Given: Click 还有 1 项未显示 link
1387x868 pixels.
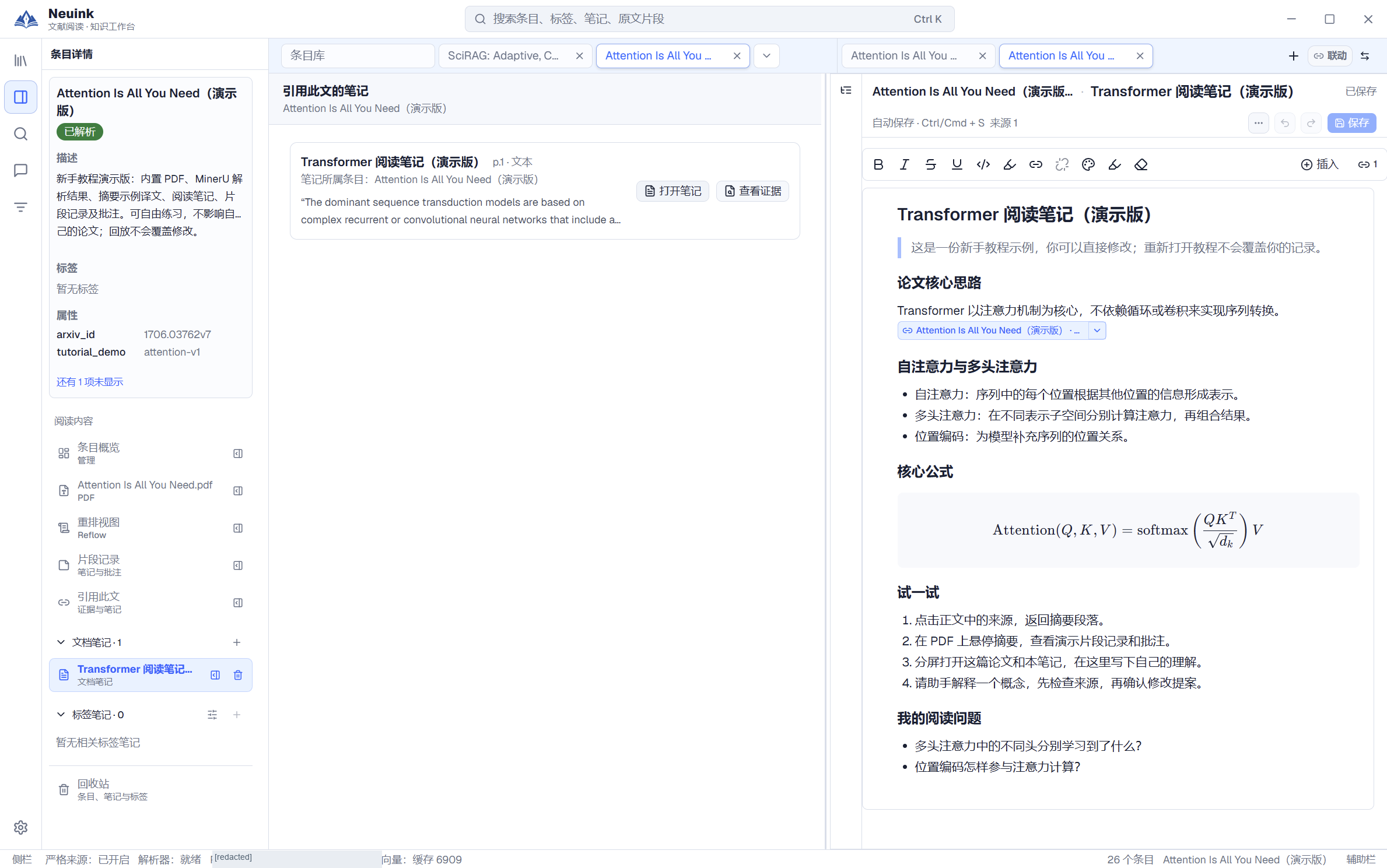Looking at the screenshot, I should pyautogui.click(x=90, y=382).
